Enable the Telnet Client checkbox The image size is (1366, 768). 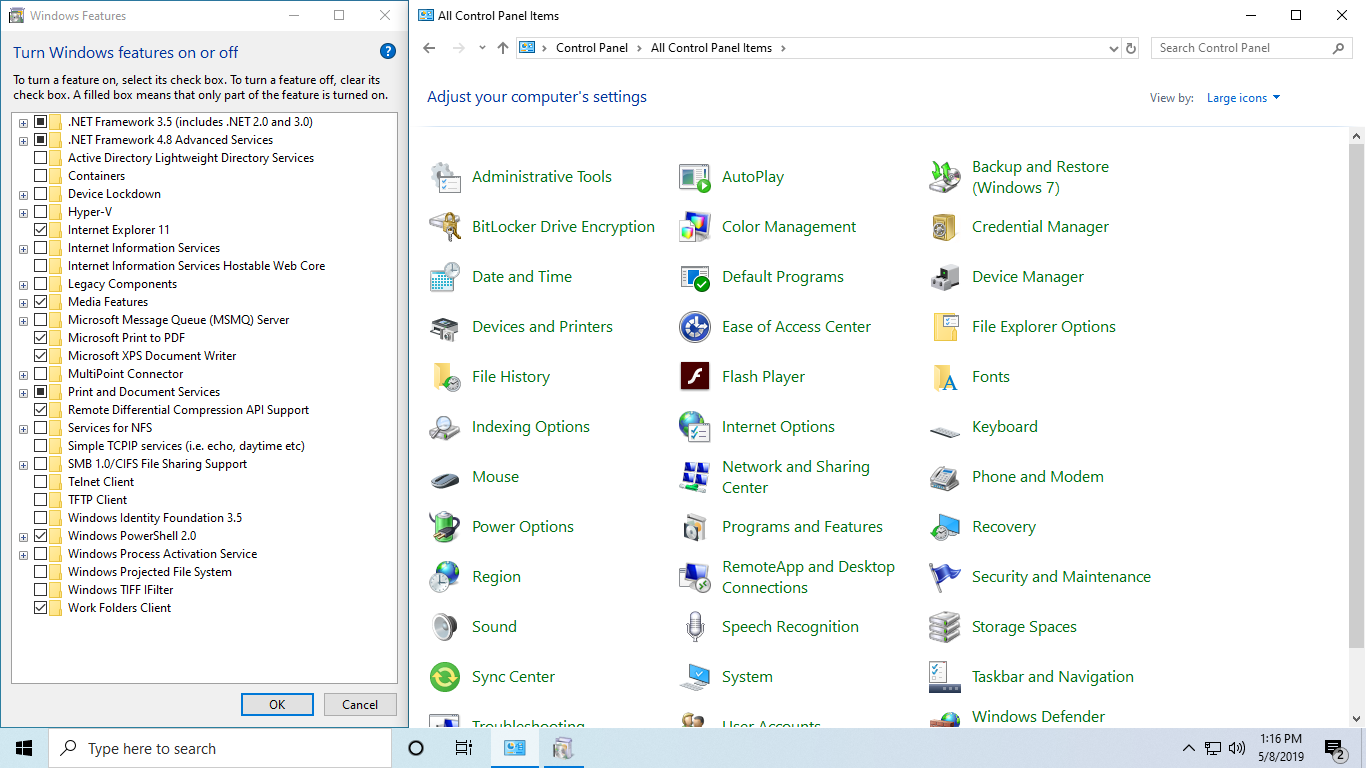(41, 482)
